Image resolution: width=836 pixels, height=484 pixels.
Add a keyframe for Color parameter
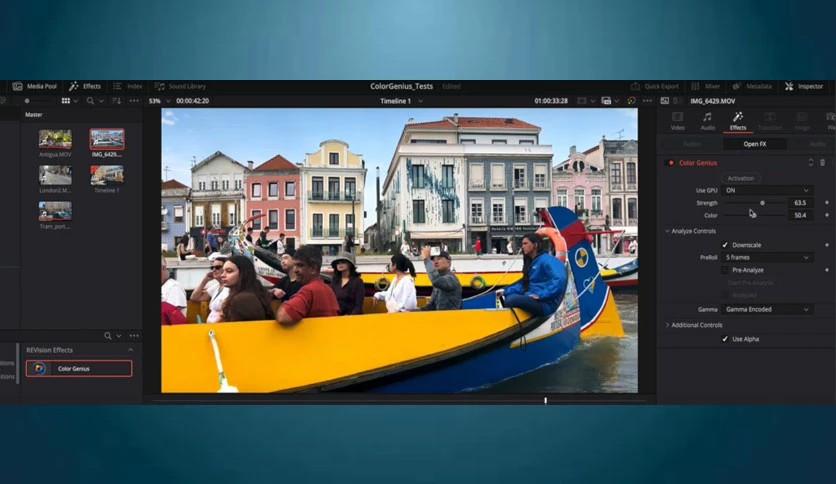tap(827, 215)
